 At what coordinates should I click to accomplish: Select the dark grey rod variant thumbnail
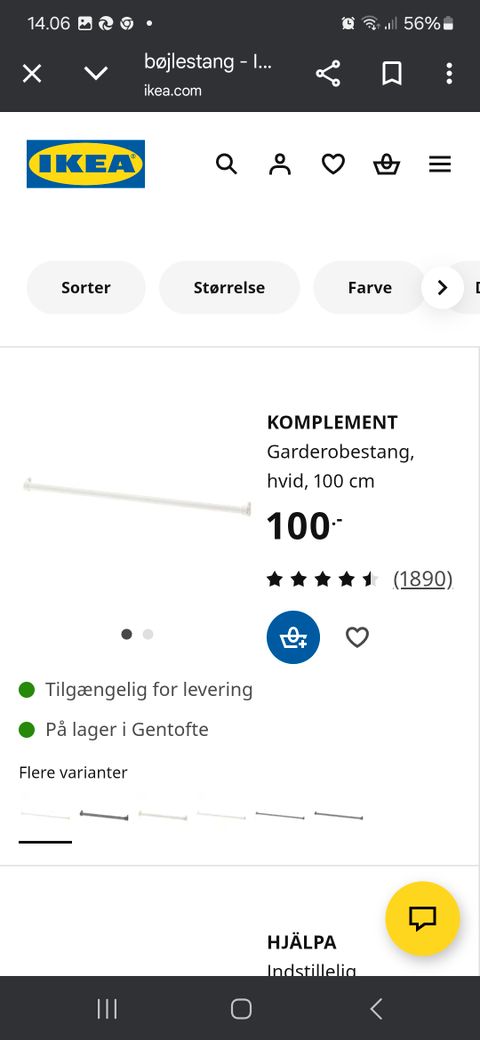pyautogui.click(x=104, y=816)
